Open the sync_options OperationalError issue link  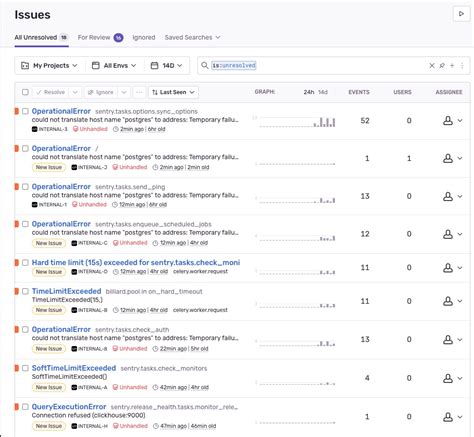61,111
